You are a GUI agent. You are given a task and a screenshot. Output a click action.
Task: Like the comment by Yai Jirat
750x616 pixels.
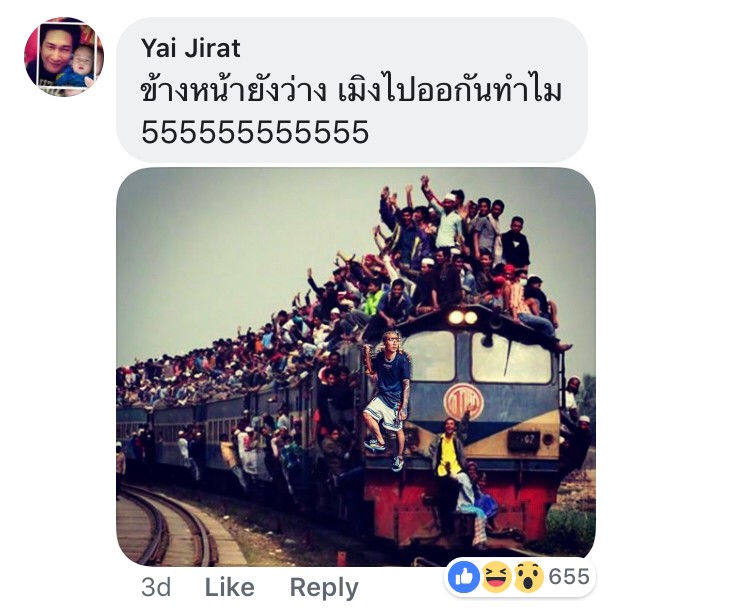click(230, 587)
